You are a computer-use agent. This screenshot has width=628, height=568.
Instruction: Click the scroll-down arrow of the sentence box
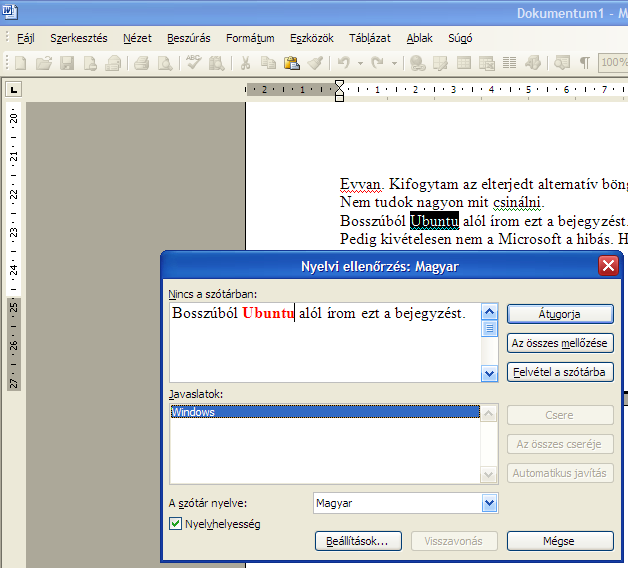(x=489, y=374)
